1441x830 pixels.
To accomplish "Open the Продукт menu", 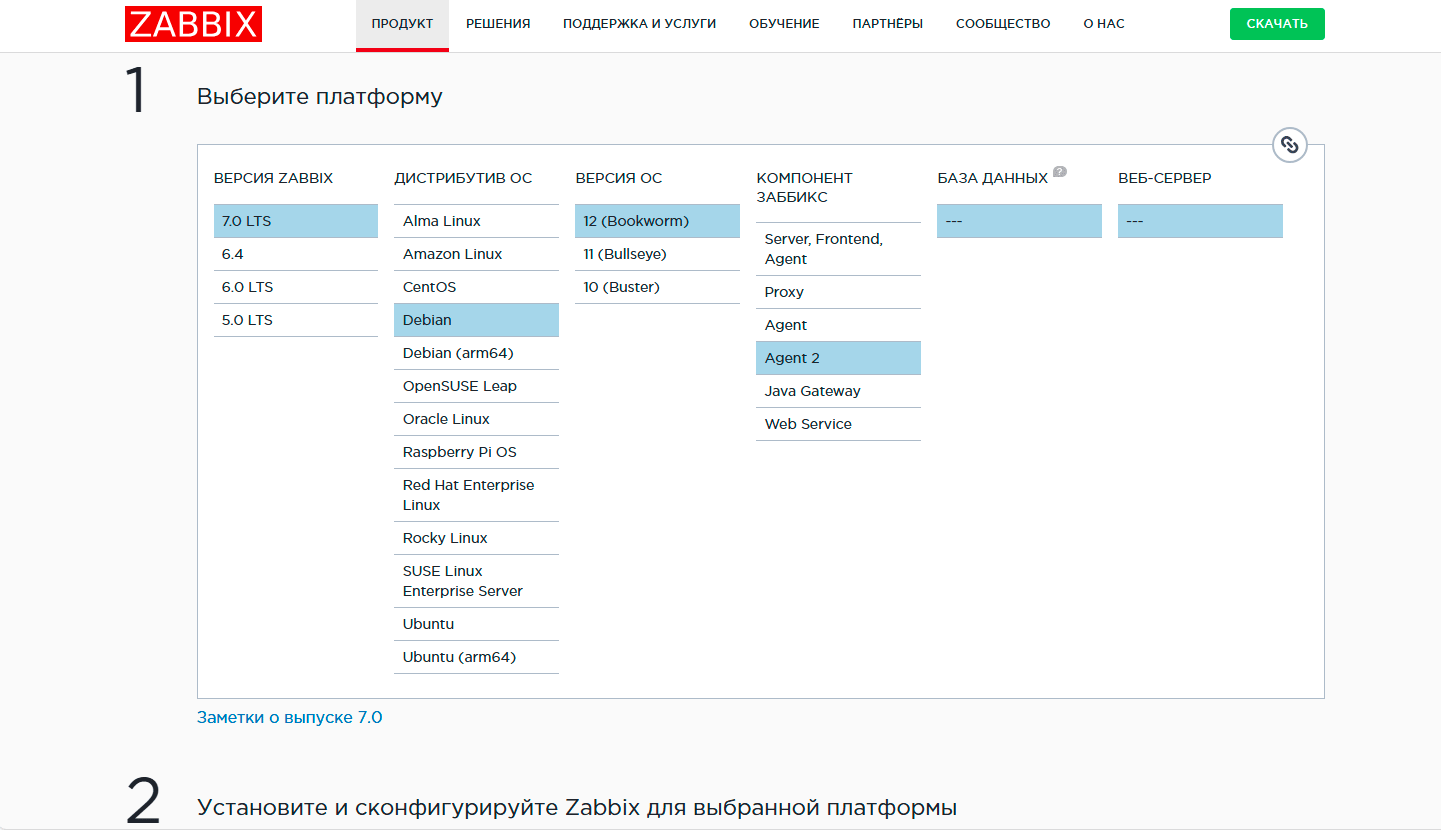I will (402, 24).
